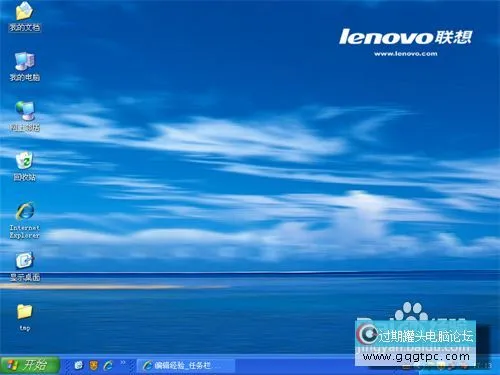The width and height of the screenshot is (500, 375).
Task: Click the orange shield quick launch icon
Action: 94,366
